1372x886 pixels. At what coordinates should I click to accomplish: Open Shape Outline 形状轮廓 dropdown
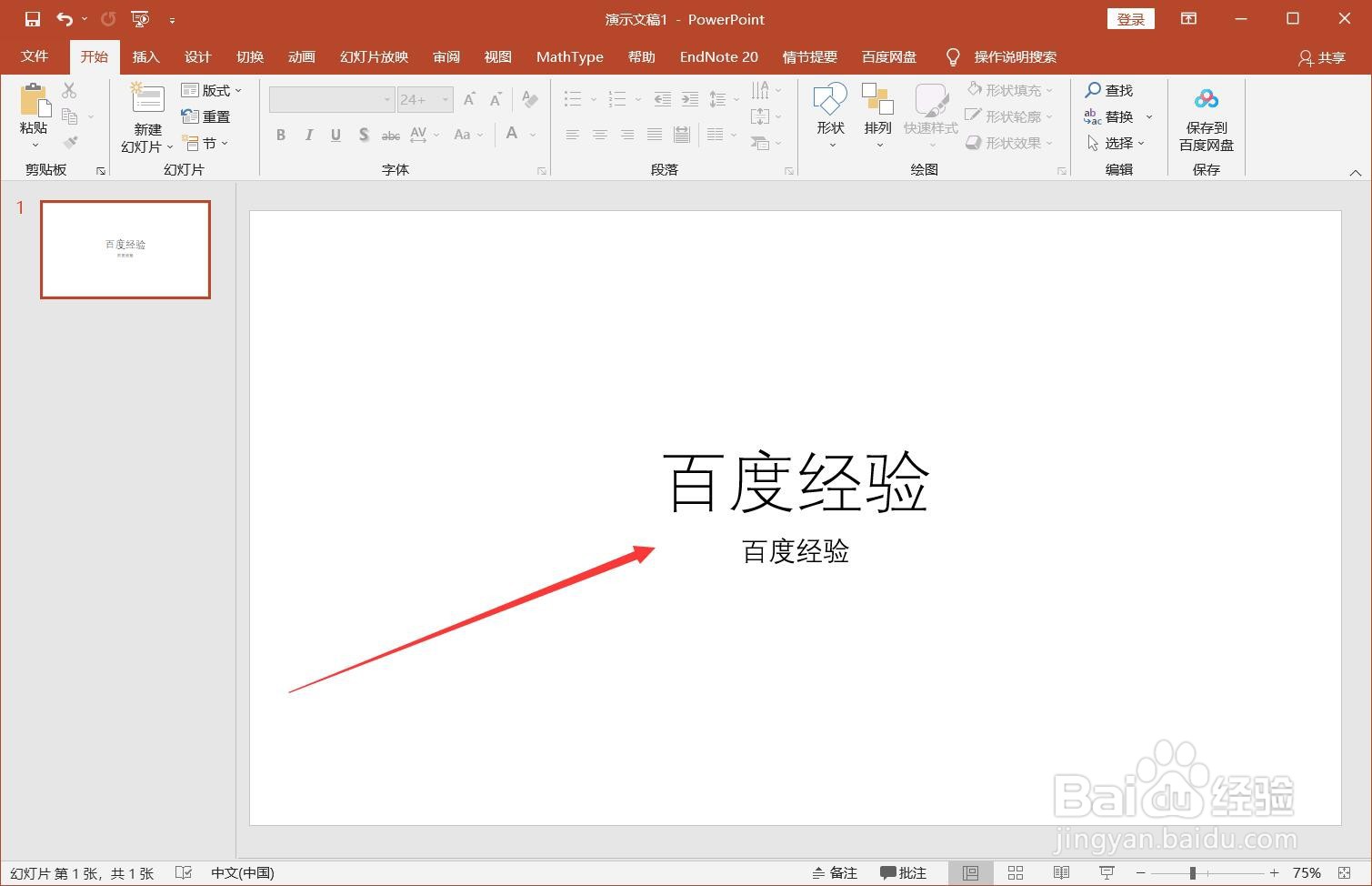pyautogui.click(x=1009, y=116)
